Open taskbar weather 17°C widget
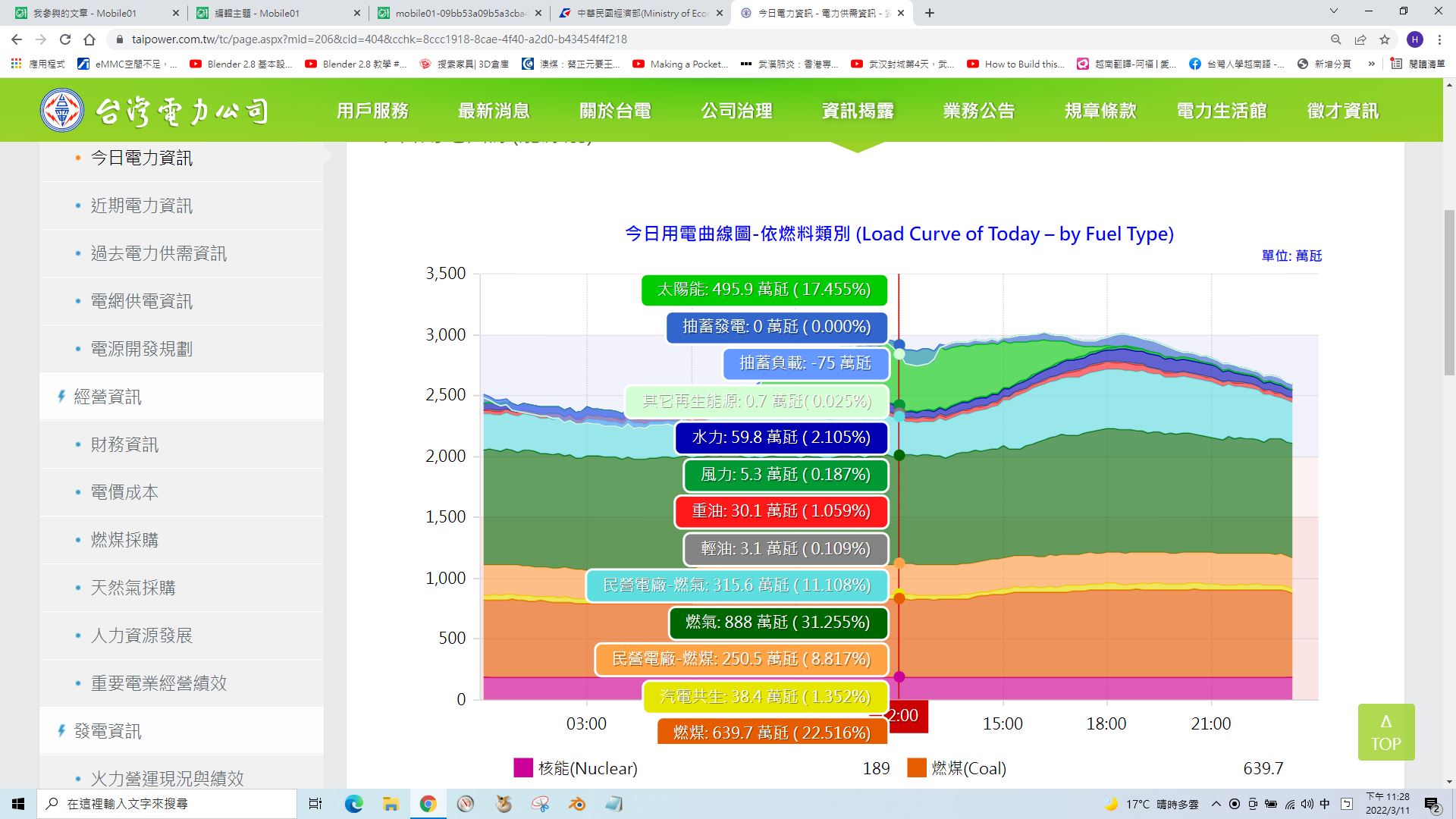Image resolution: width=1456 pixels, height=819 pixels. click(x=1151, y=804)
